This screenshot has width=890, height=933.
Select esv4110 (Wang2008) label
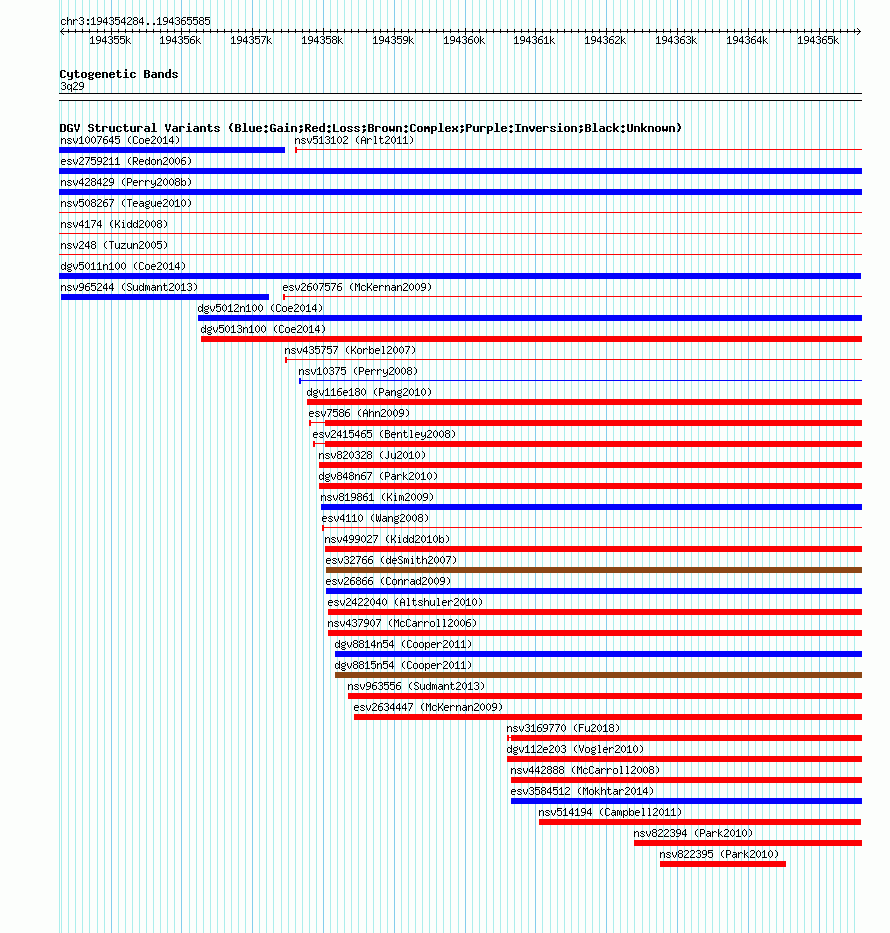(375, 518)
